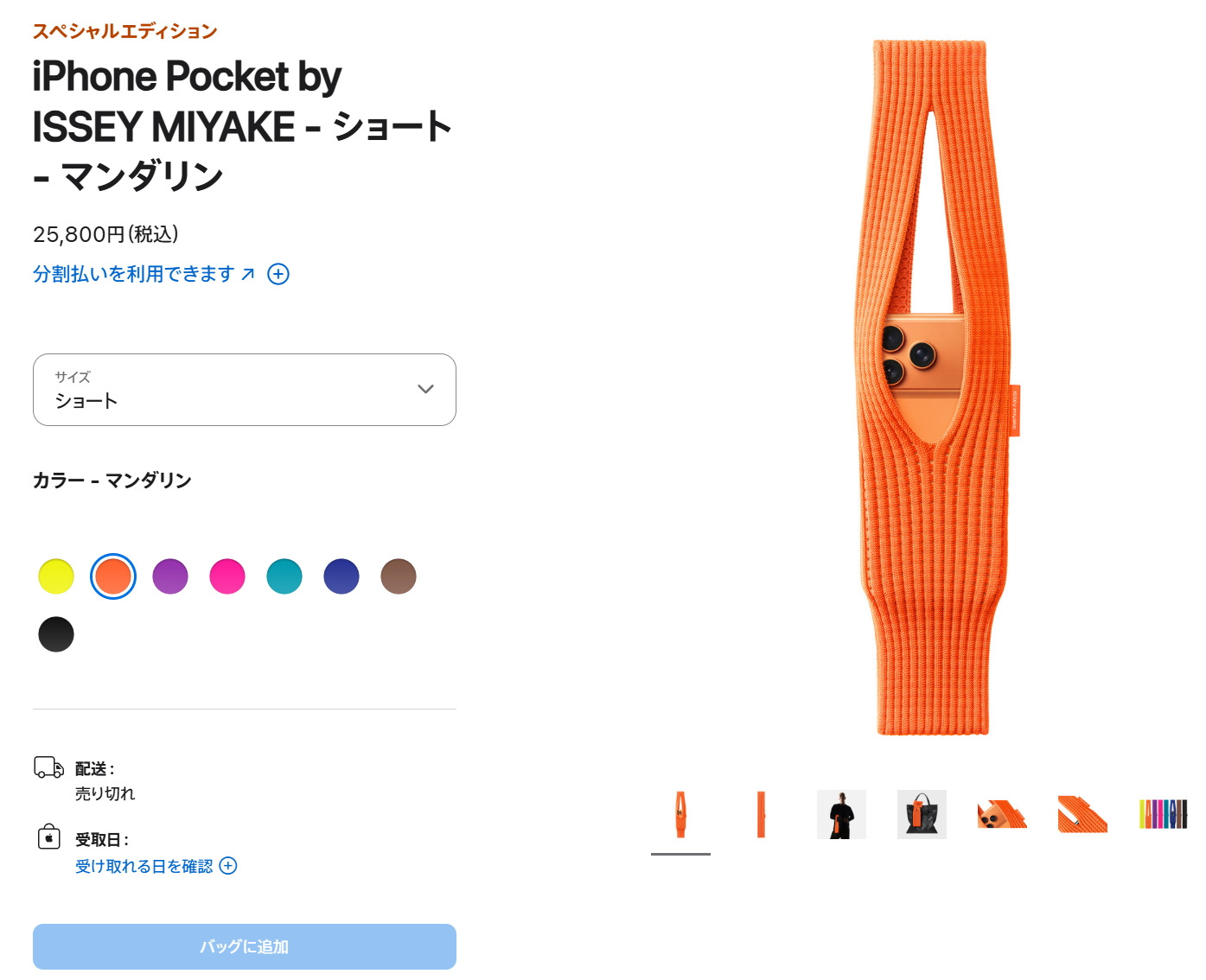Click the delivery truck icon
The image size is (1206, 980).
coord(48,767)
